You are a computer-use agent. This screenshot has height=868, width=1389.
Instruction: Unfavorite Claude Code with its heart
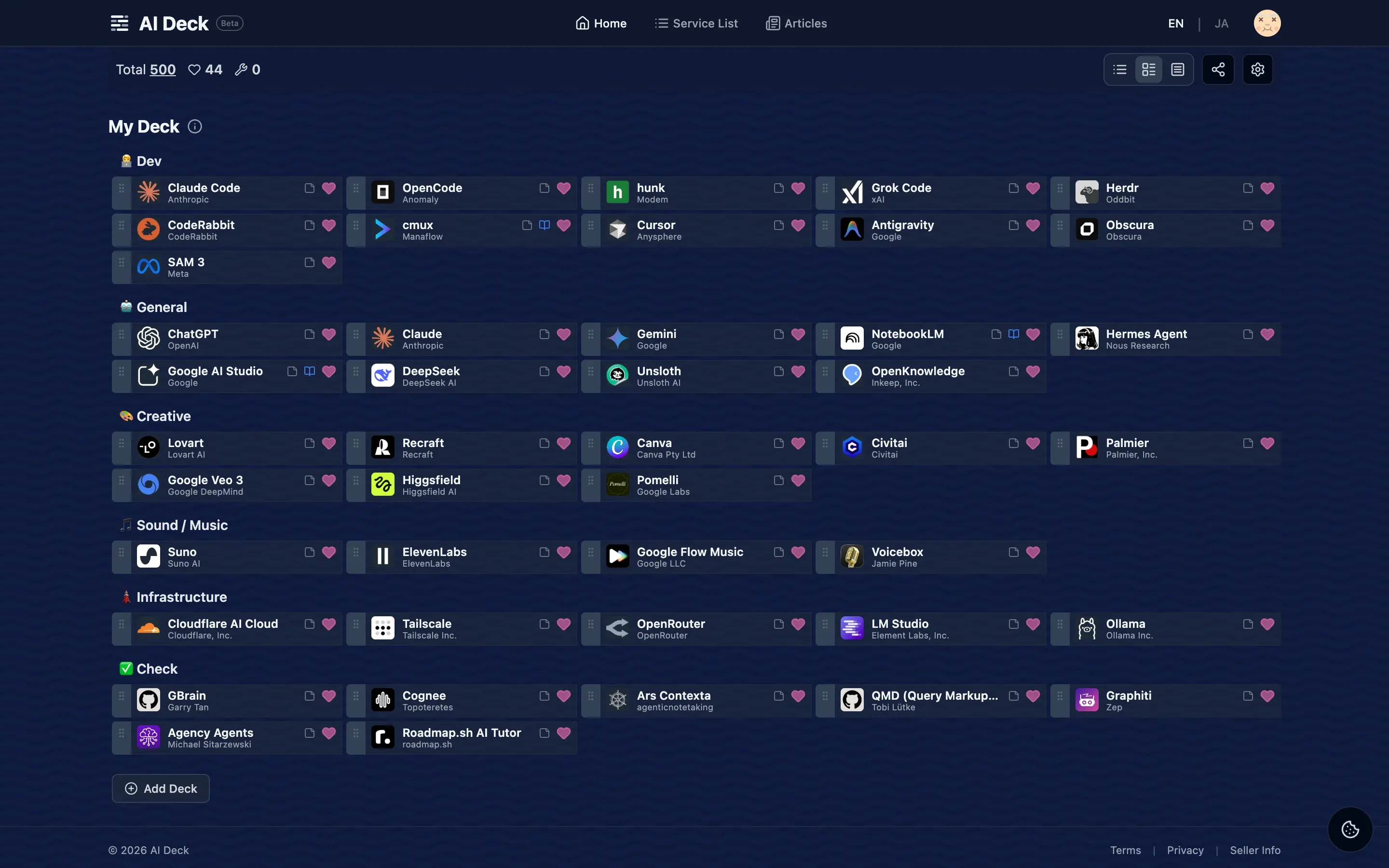click(x=329, y=188)
